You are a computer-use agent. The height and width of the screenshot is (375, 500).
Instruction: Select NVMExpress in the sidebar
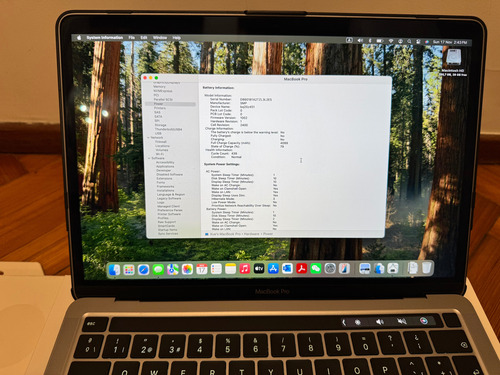[163, 91]
